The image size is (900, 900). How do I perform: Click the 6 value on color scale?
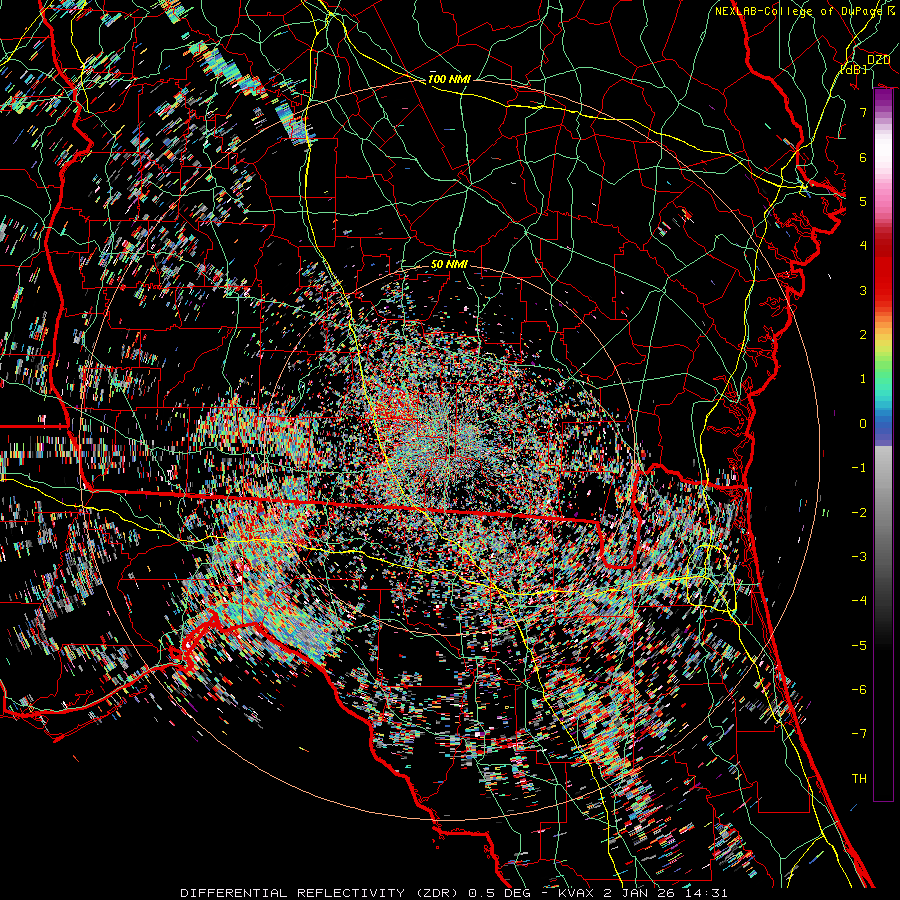click(863, 157)
